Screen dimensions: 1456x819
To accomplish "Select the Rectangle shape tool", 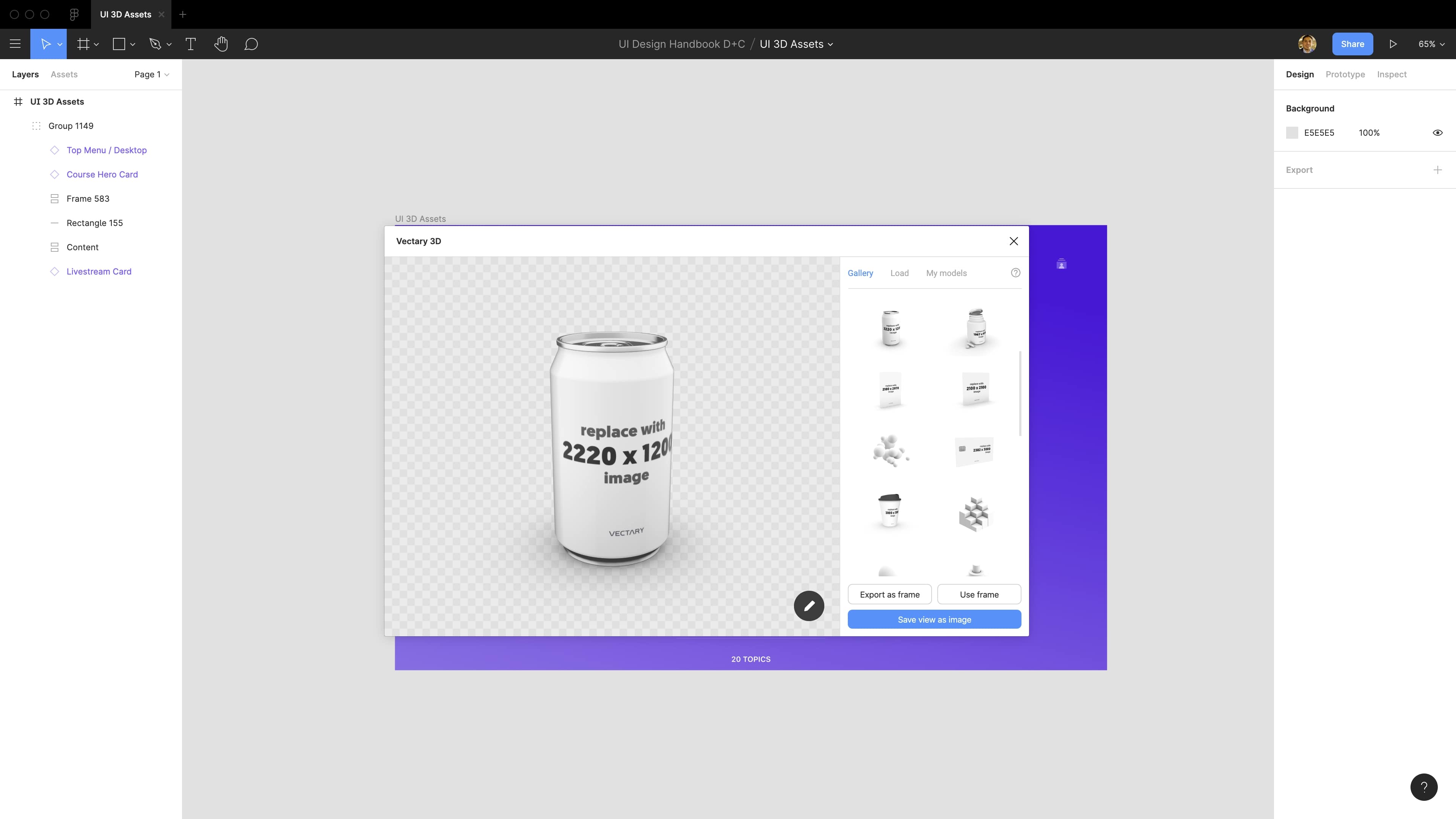I will 119,44.
